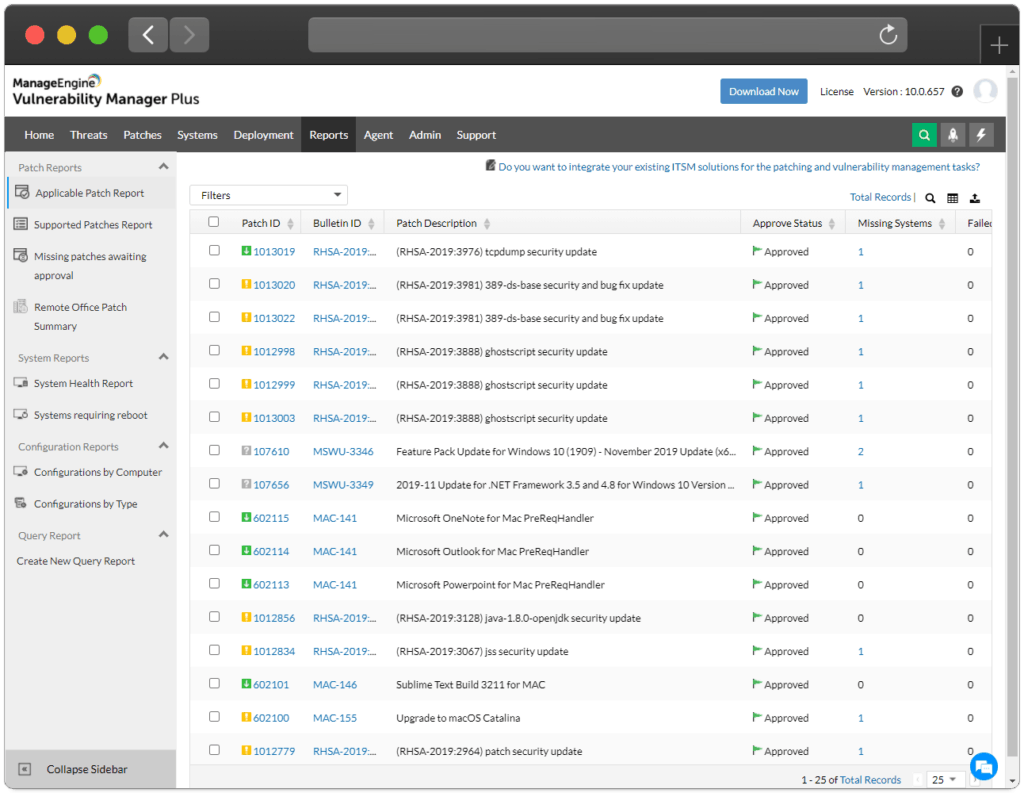Tick the checkbox for patch 602115

(x=214, y=517)
